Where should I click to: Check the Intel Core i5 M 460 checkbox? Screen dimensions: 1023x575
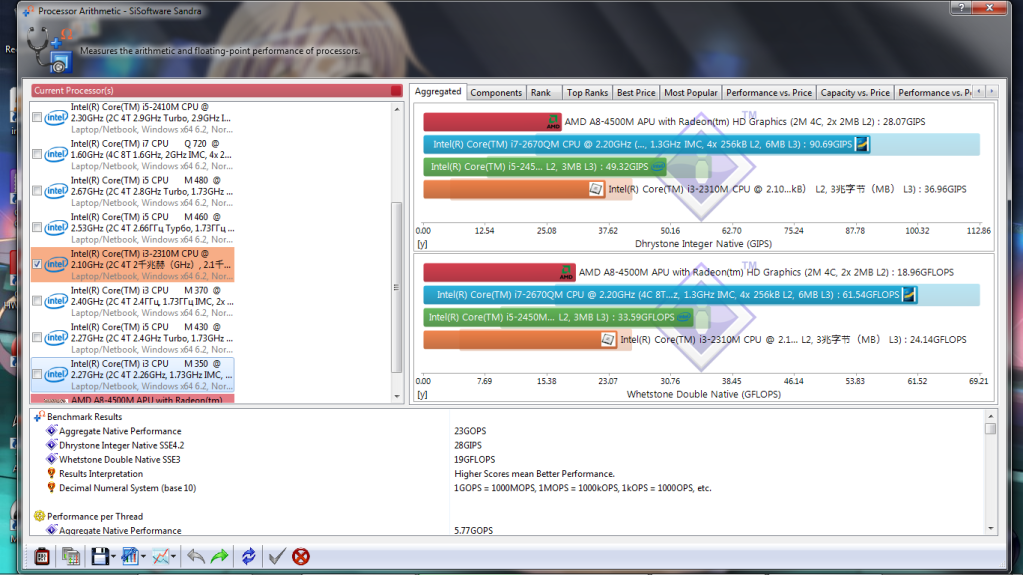[x=37, y=227]
